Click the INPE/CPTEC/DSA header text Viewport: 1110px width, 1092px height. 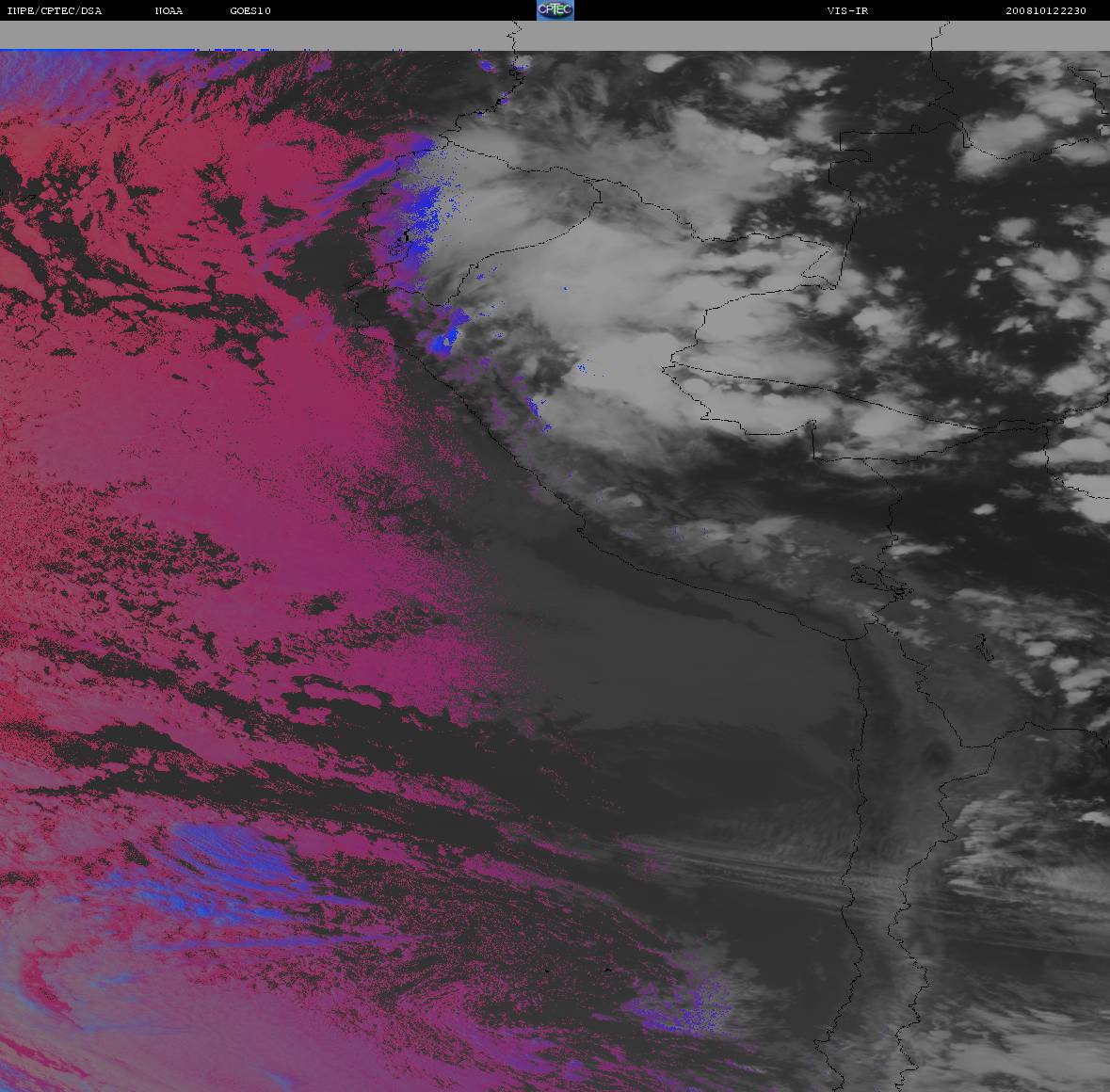point(55,10)
